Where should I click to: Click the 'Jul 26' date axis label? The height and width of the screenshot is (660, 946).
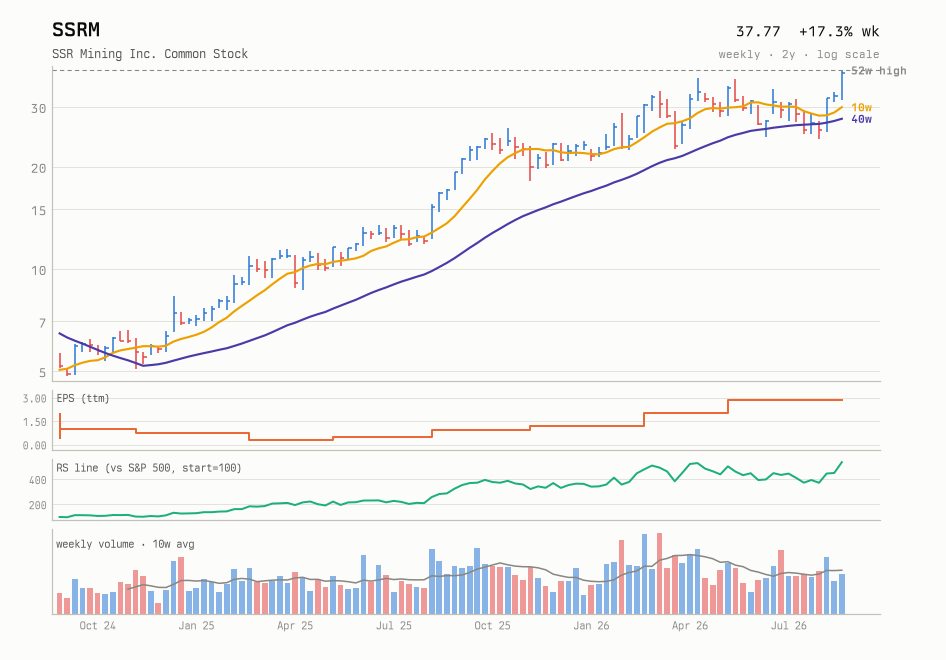coord(789,626)
